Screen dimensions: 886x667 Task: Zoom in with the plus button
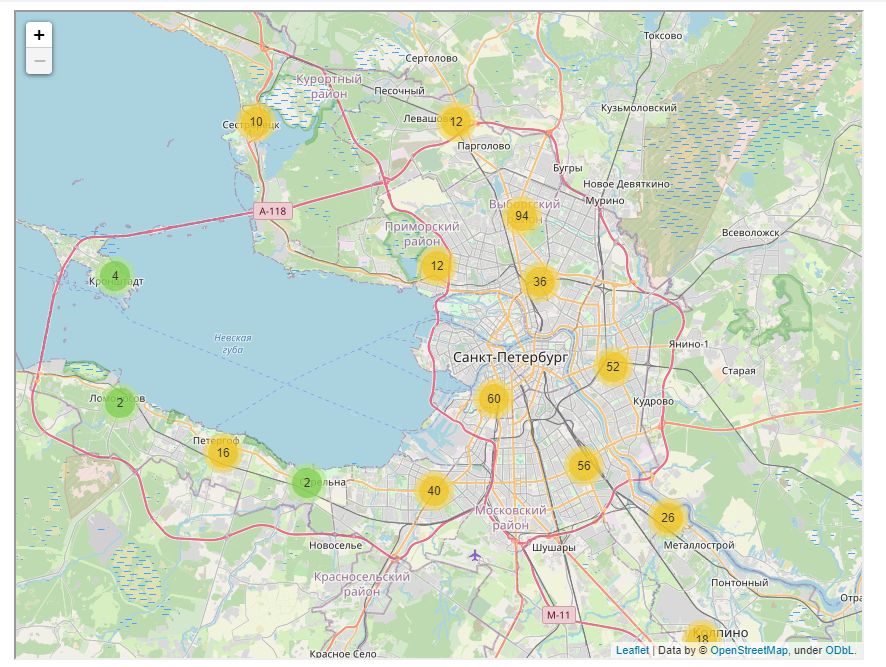(39, 35)
